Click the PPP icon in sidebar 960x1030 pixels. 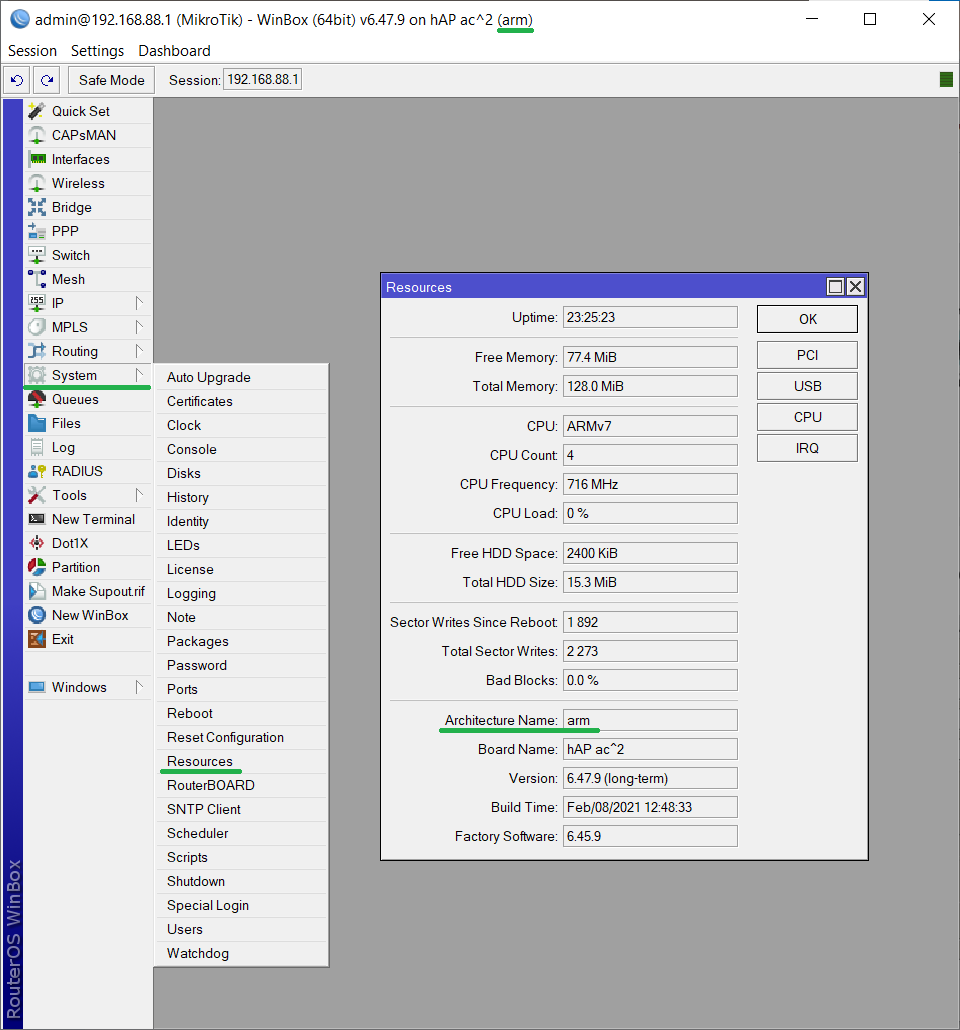[x=37, y=231]
